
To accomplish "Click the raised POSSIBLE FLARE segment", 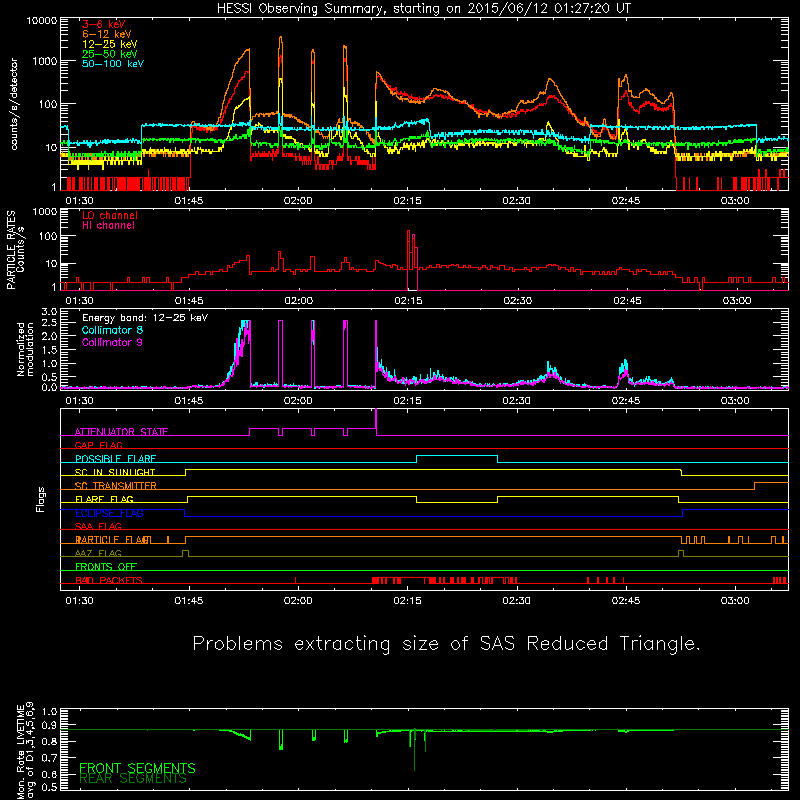I will point(457,456).
